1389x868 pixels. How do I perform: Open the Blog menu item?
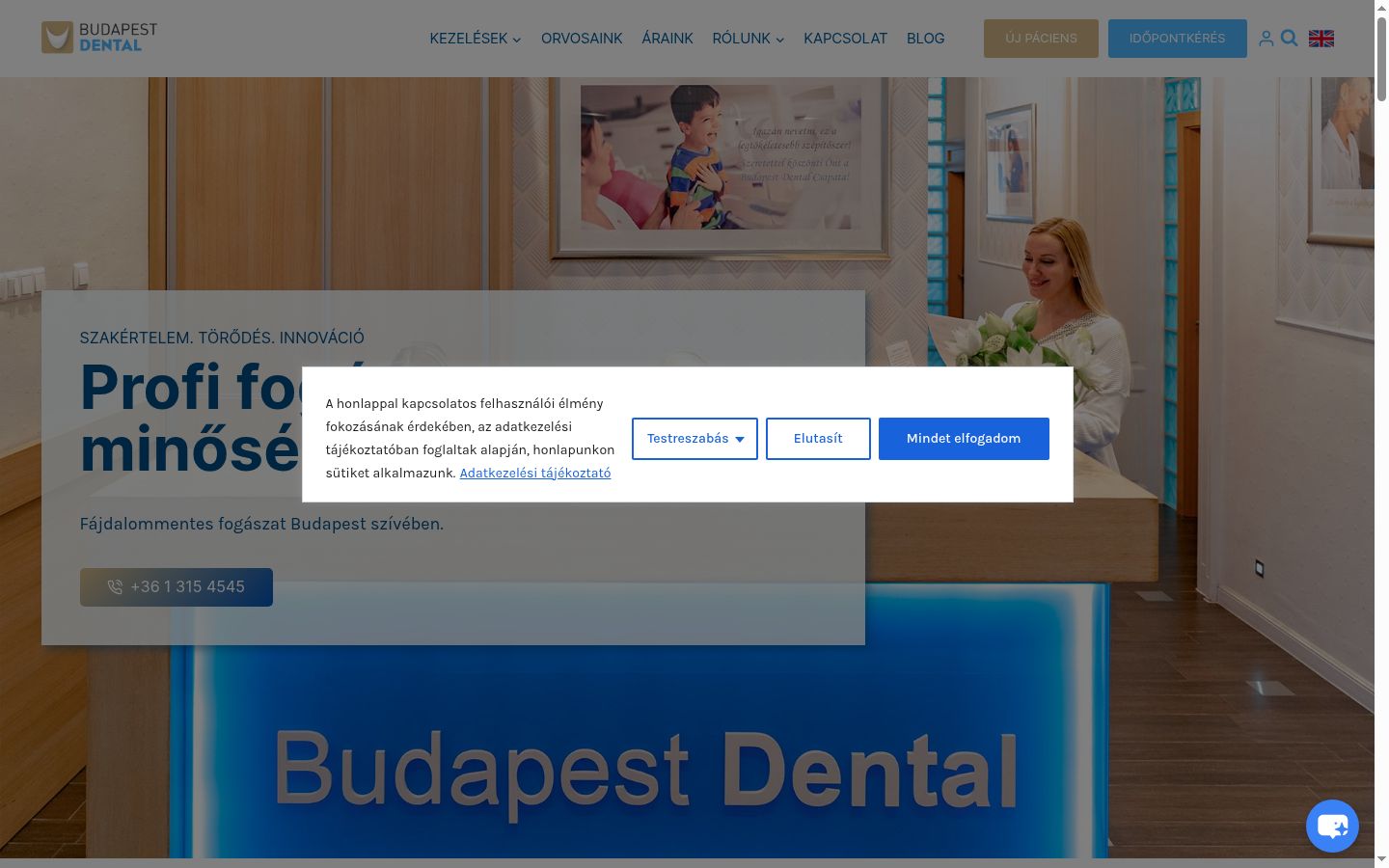(926, 39)
